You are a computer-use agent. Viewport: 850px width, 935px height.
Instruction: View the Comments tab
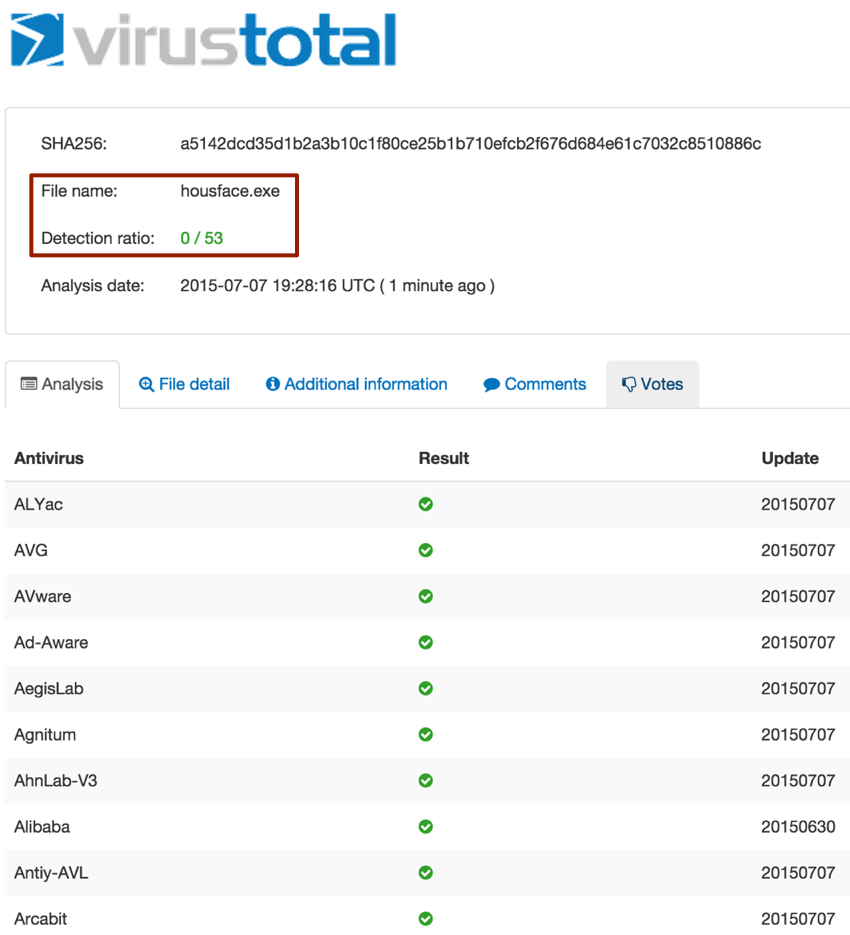pos(534,385)
